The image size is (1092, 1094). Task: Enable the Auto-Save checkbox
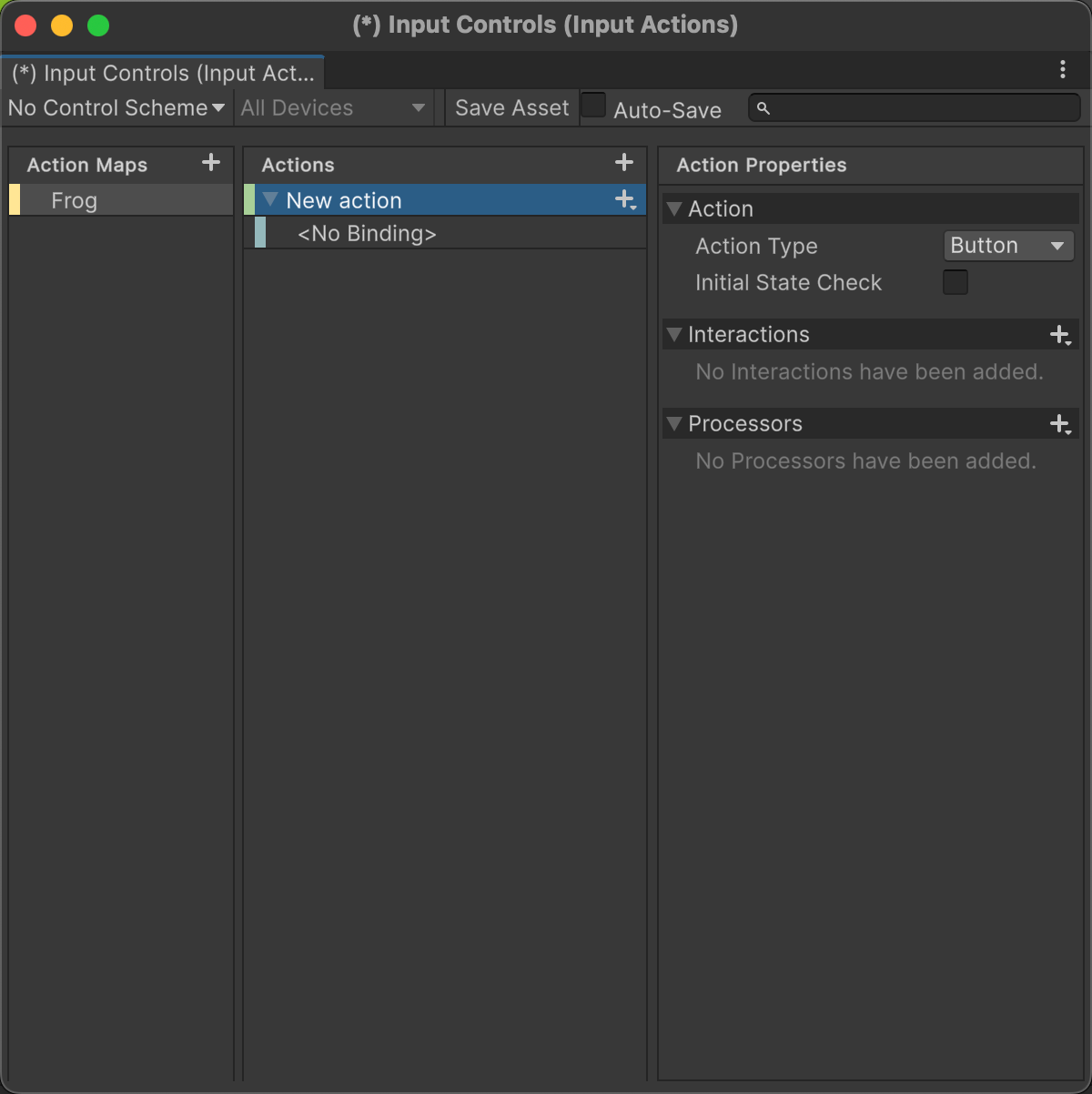593,106
